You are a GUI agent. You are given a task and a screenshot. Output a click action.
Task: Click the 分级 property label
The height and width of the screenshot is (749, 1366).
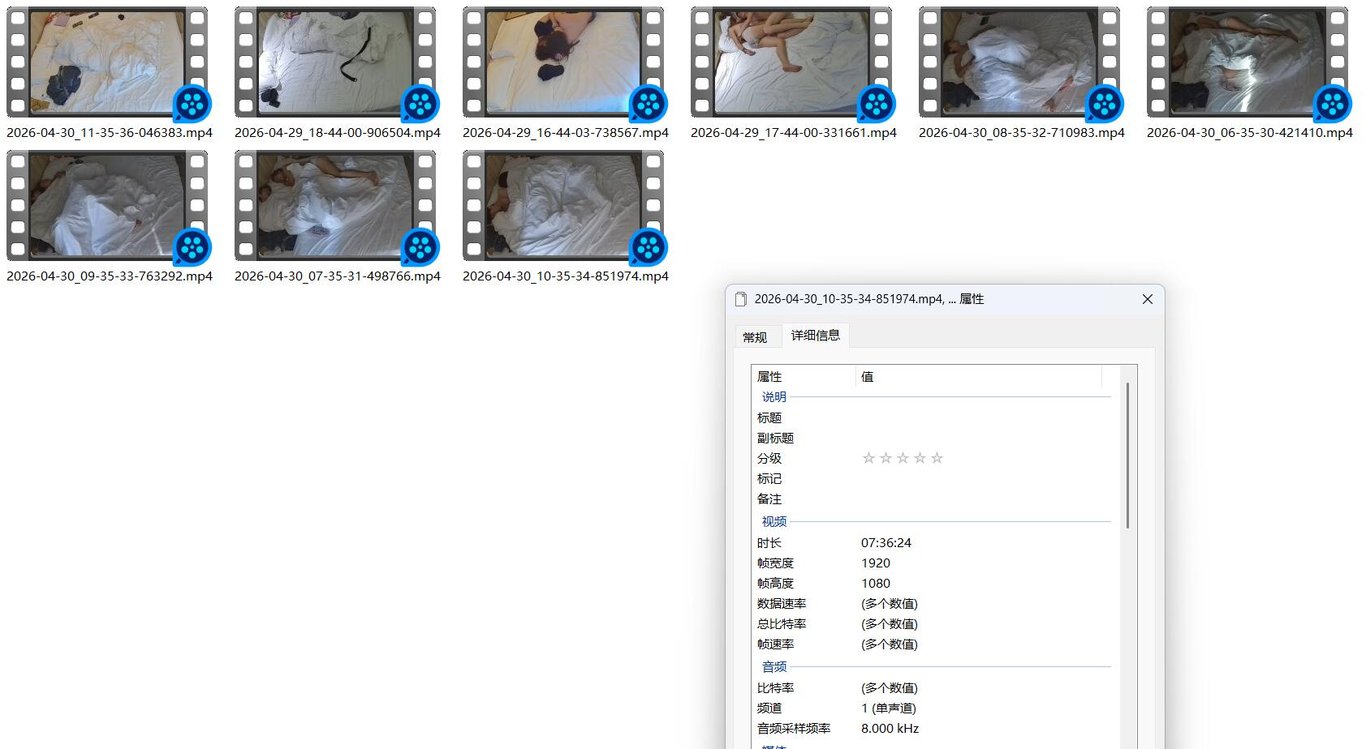(769, 458)
